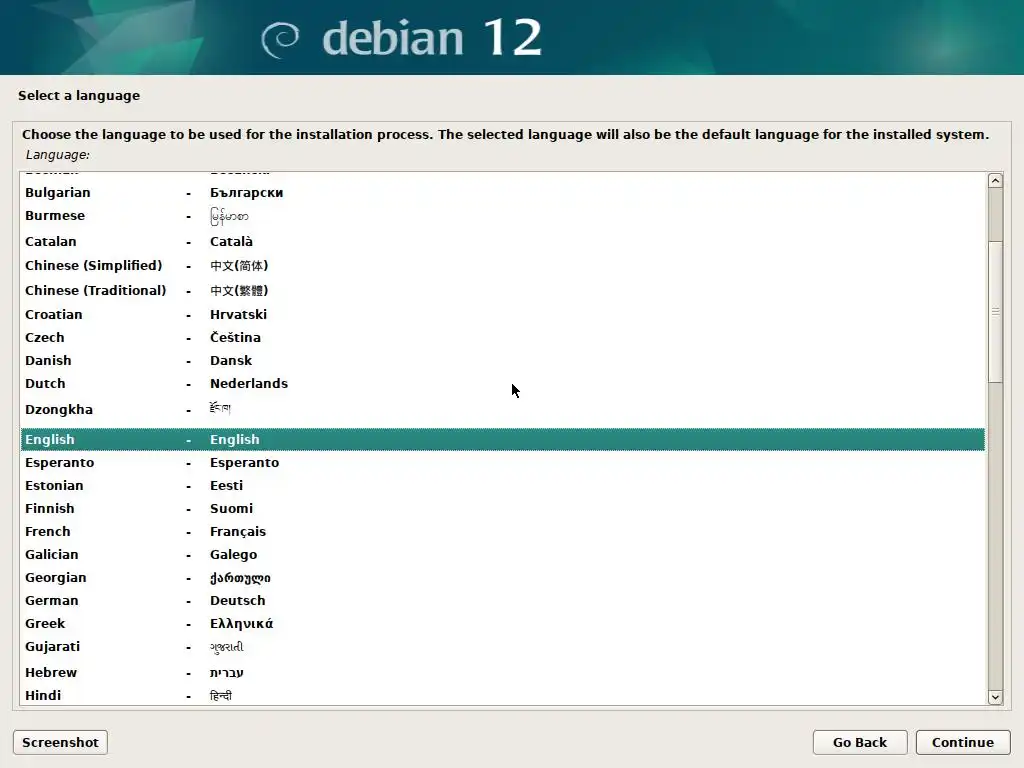Click the scrollbar up arrow

click(995, 181)
